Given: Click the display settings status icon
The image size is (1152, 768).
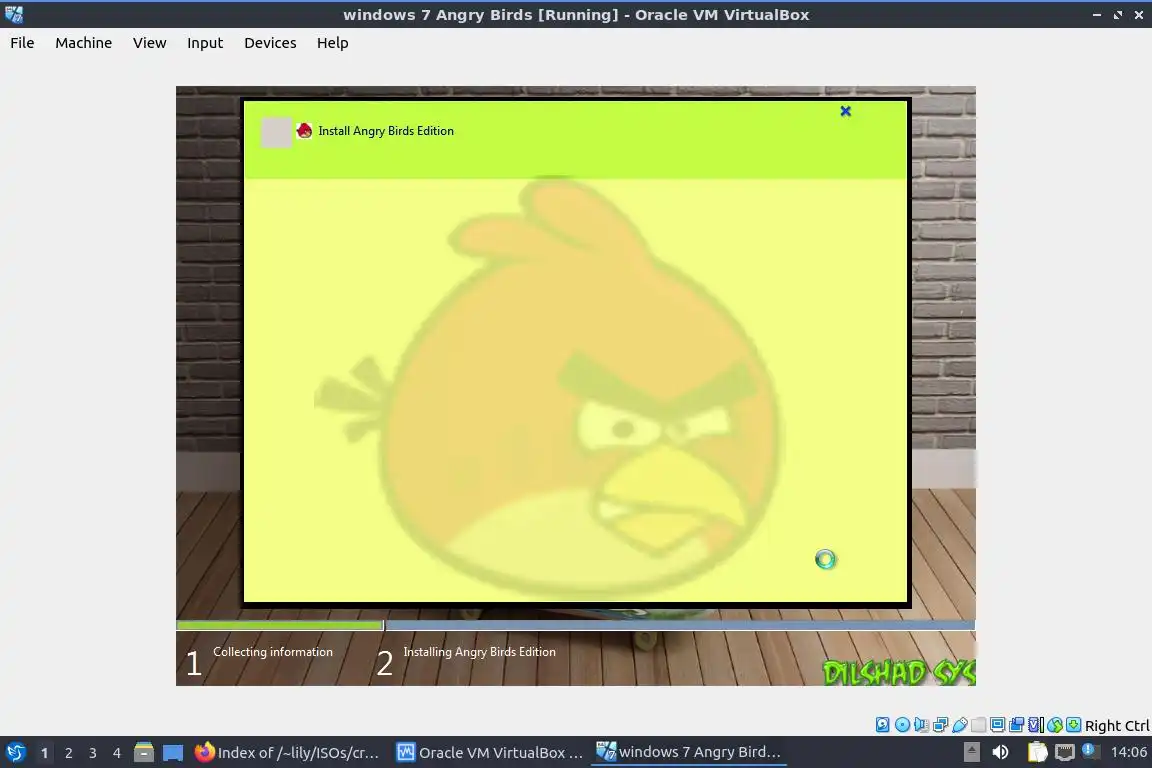Looking at the screenshot, I should click(x=998, y=725).
